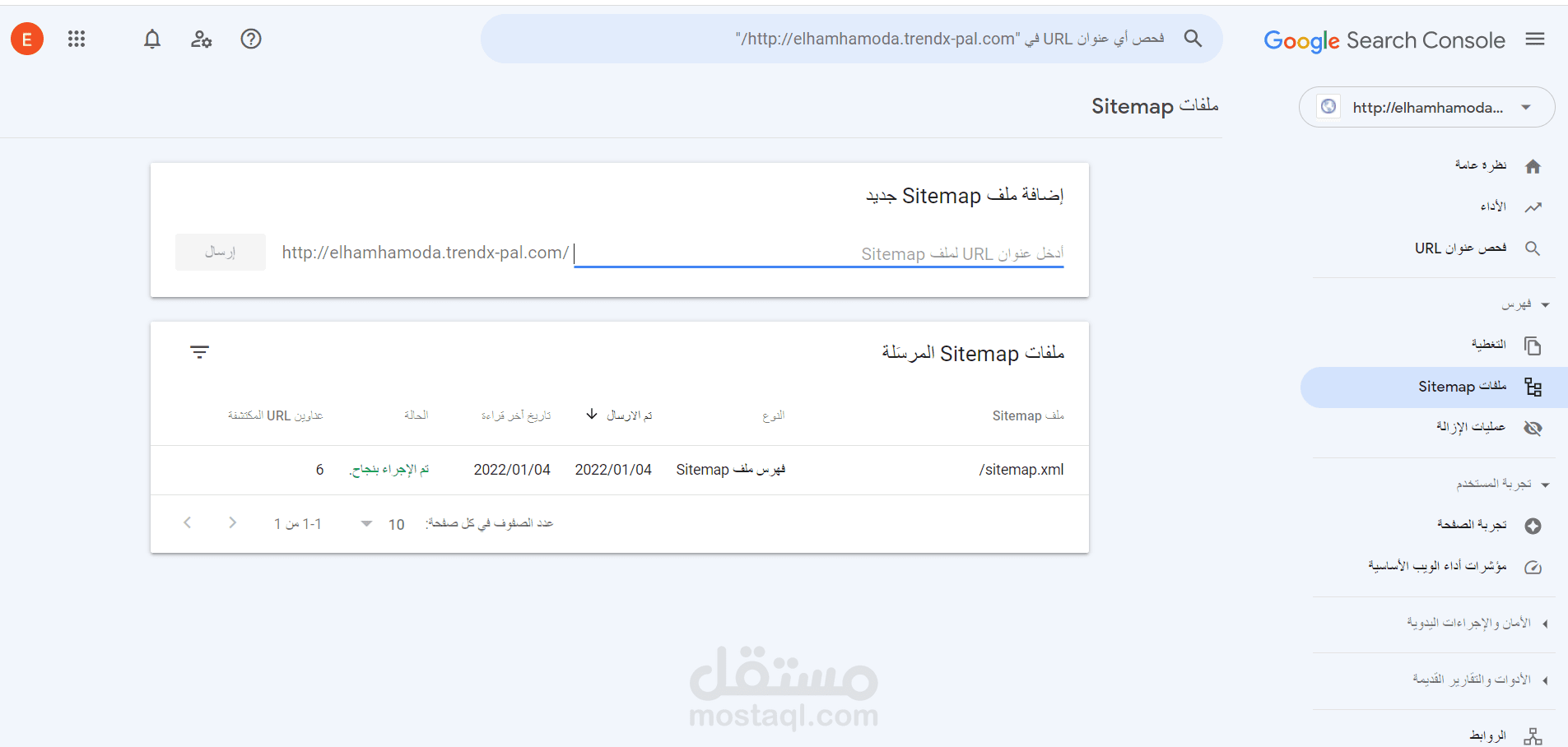Click the ملفات Sitemap page heading
The image size is (1568, 747).
point(1155,106)
